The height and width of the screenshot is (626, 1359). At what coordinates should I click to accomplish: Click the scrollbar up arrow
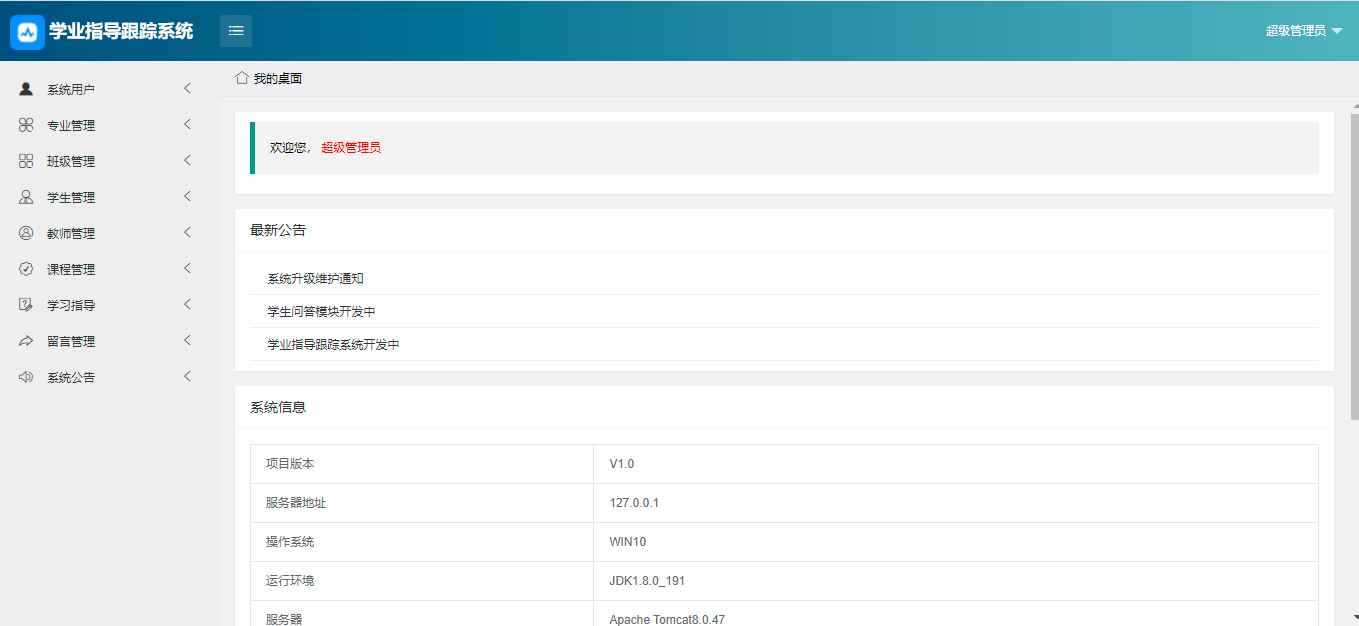click(x=1355, y=105)
